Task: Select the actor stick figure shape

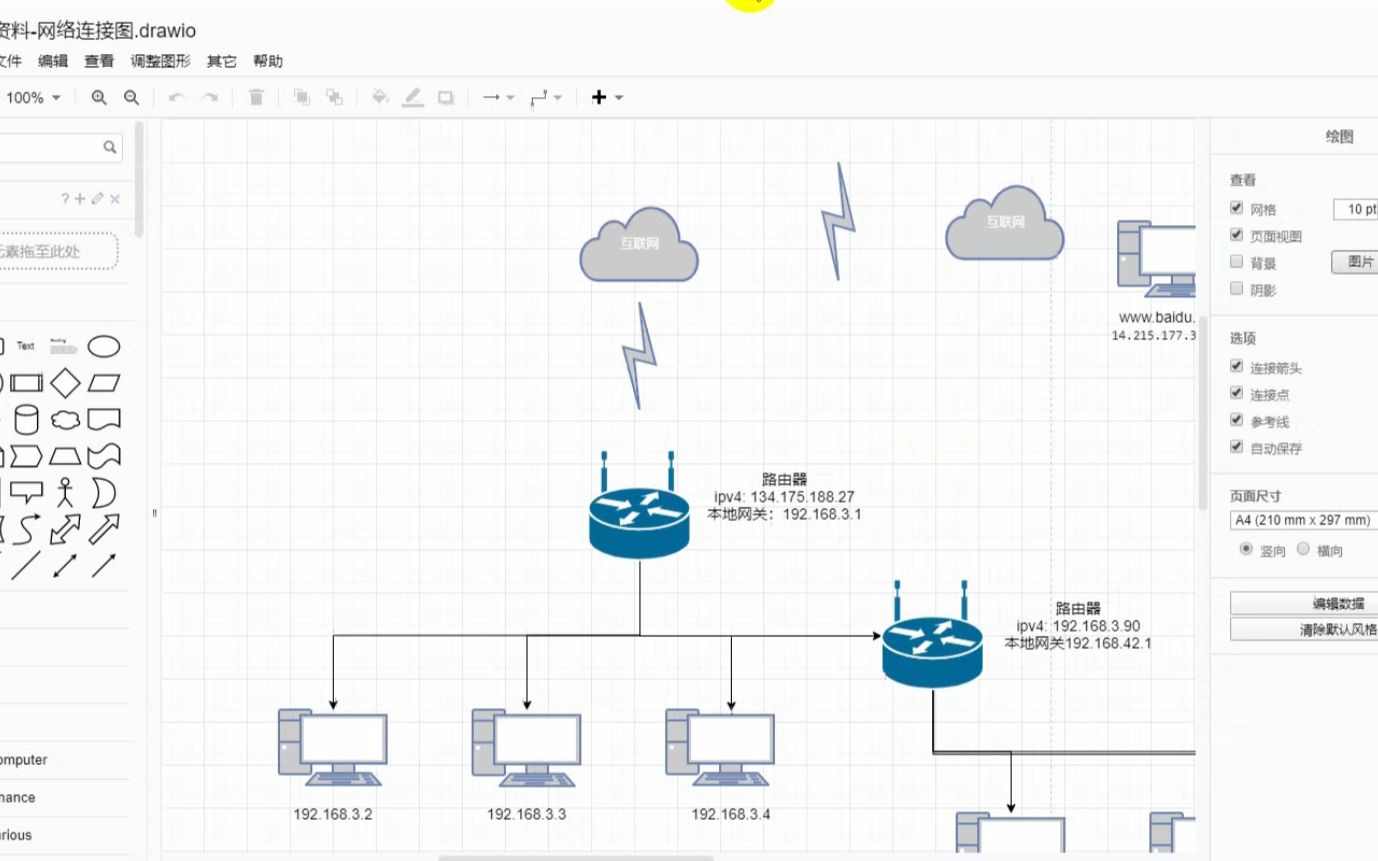Action: click(66, 493)
